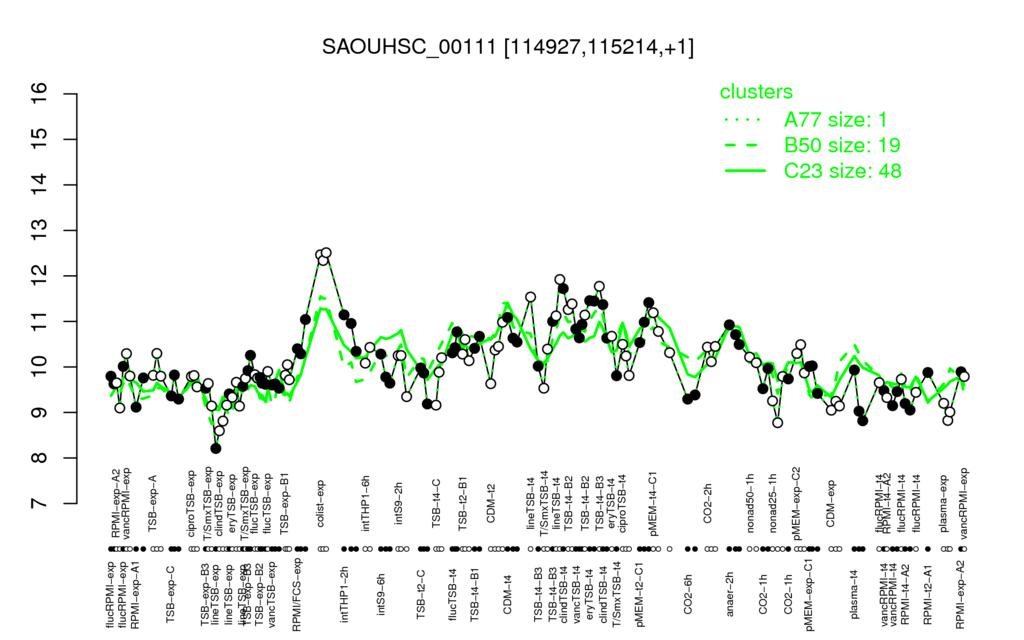Click the y-axis tick label 13
This screenshot has width=1024, height=640.
[x=39, y=231]
